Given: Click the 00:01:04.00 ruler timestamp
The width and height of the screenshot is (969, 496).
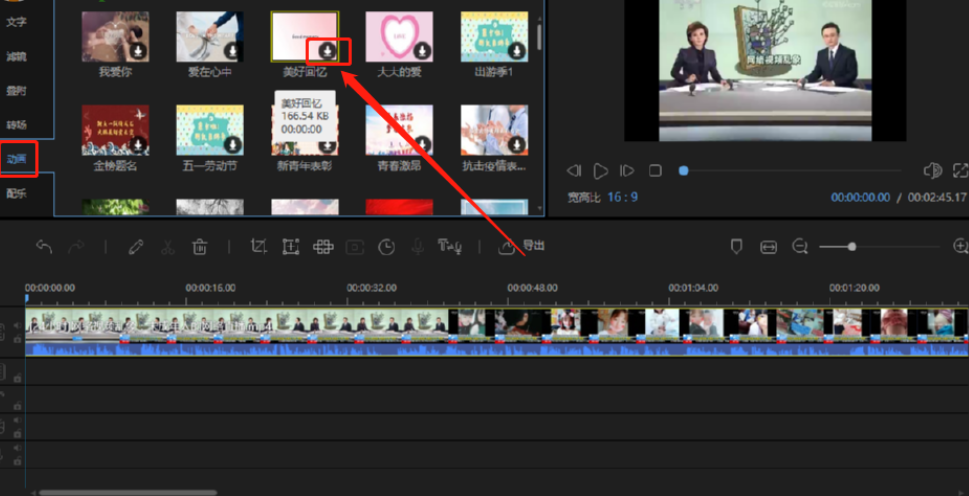Looking at the screenshot, I should 693,288.
